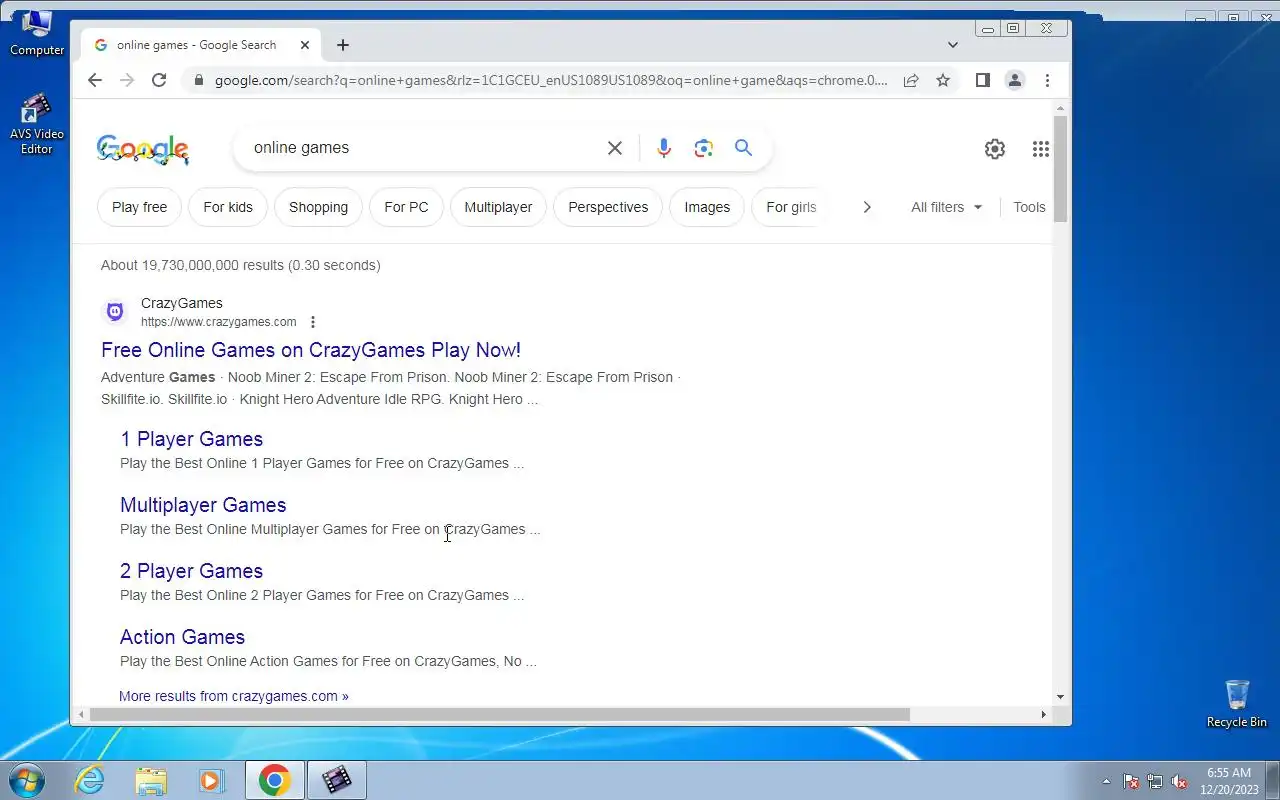Open AVS Video Editor taskbar button
1280x800 pixels.
(x=337, y=780)
